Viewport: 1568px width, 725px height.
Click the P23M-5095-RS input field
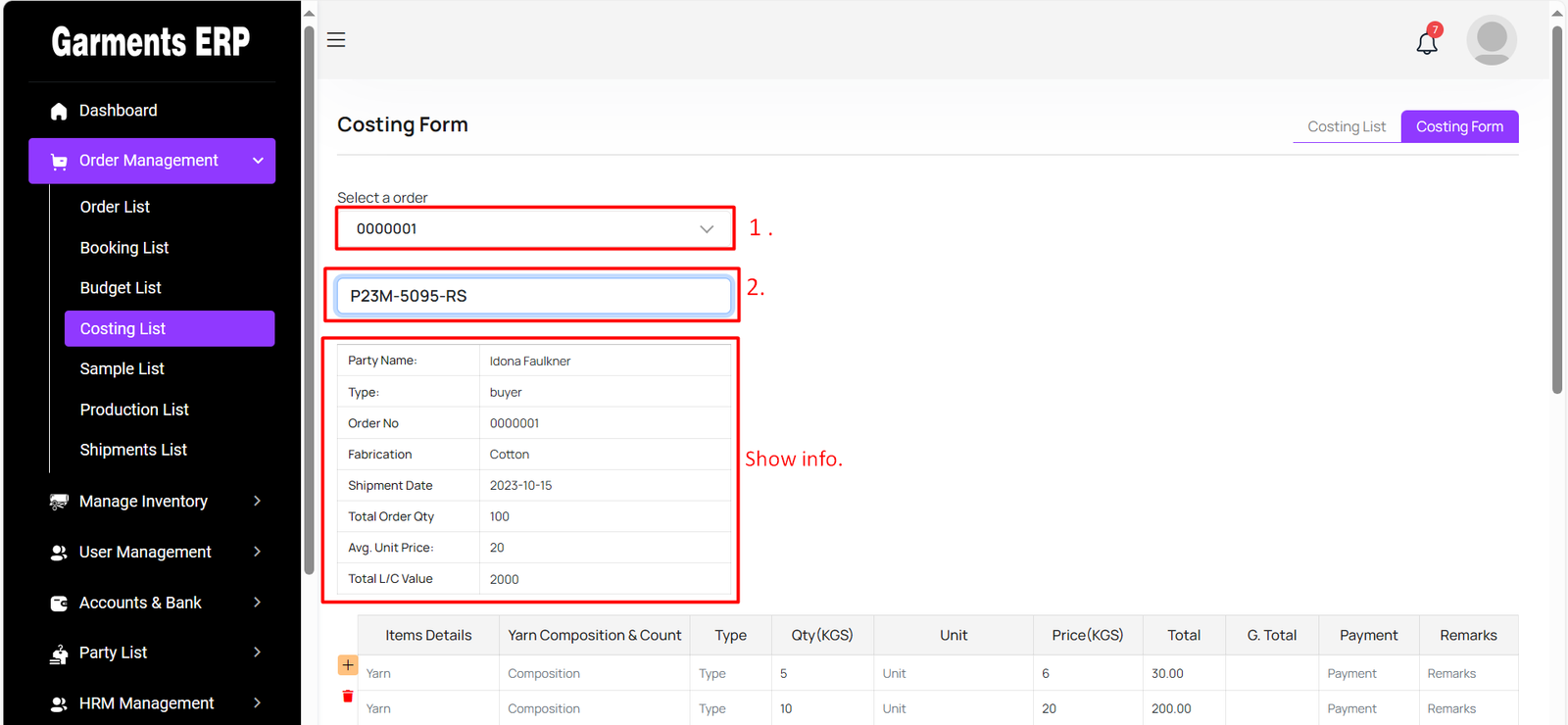534,296
